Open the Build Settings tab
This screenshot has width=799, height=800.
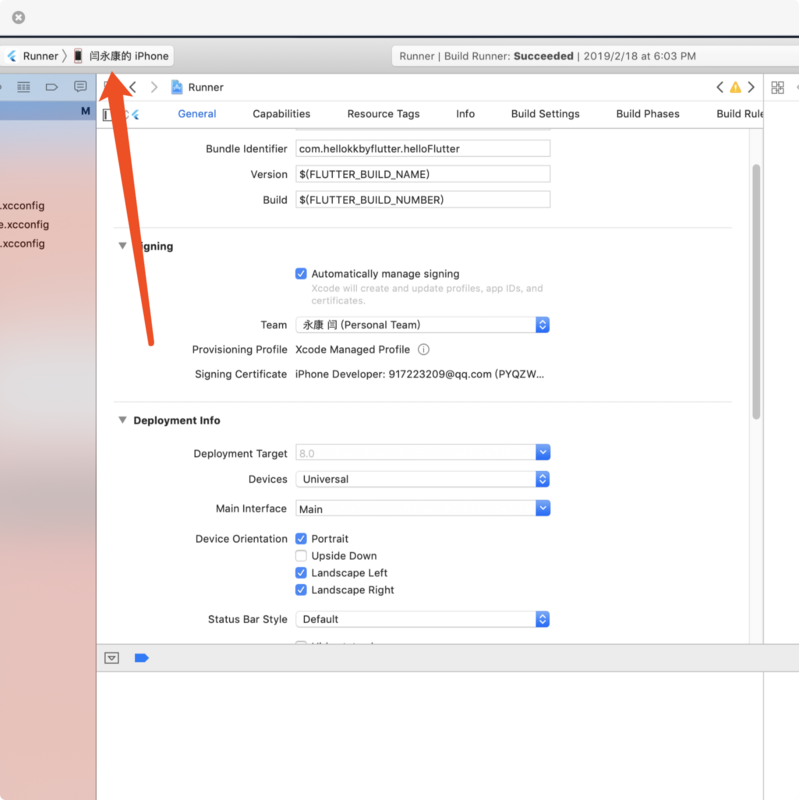[x=545, y=114]
